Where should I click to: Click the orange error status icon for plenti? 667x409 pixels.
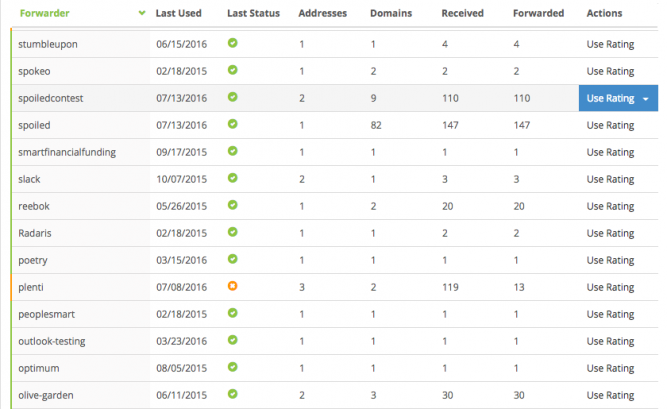[232, 286]
